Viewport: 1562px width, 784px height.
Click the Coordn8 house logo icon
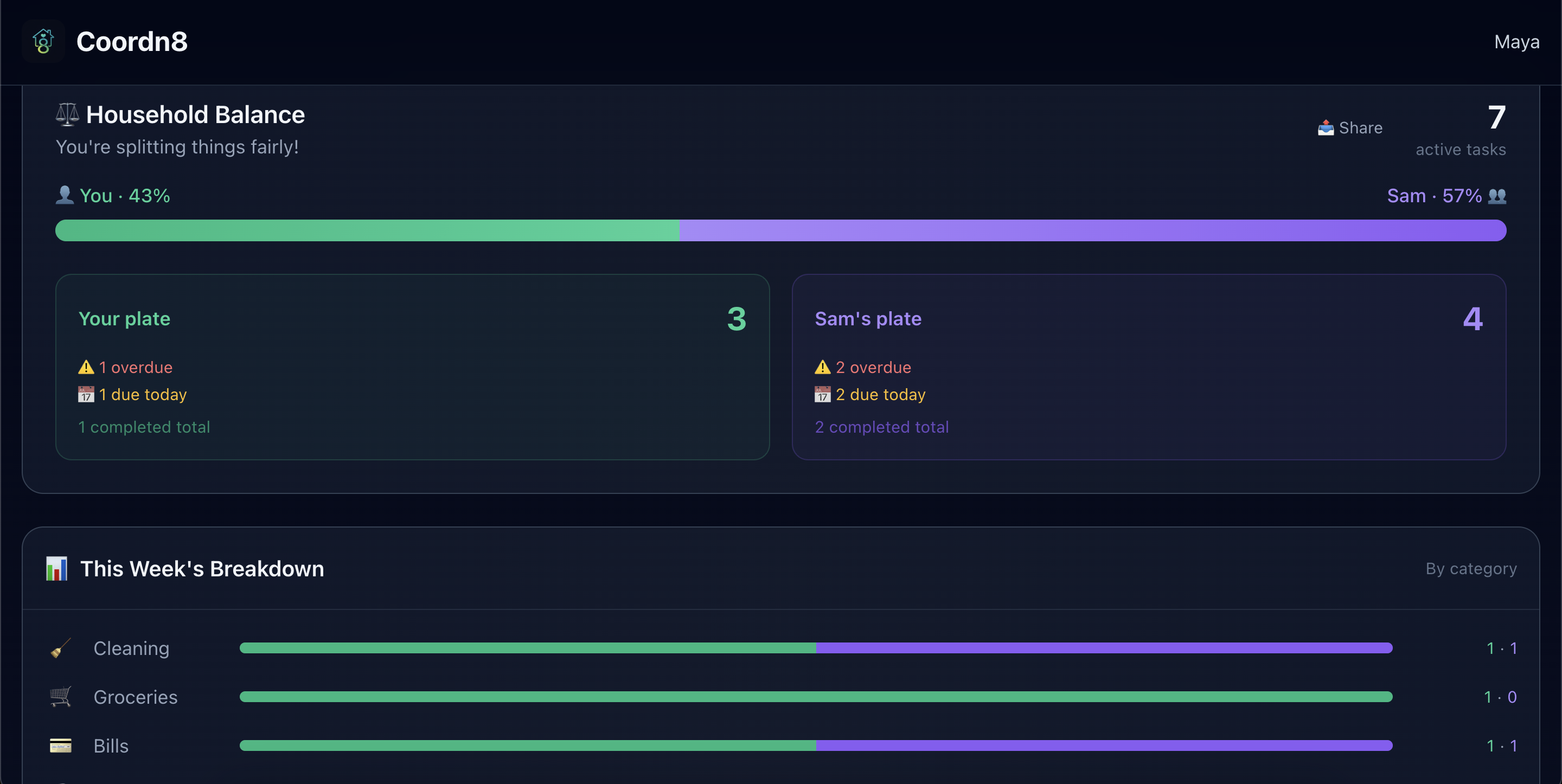(x=43, y=41)
